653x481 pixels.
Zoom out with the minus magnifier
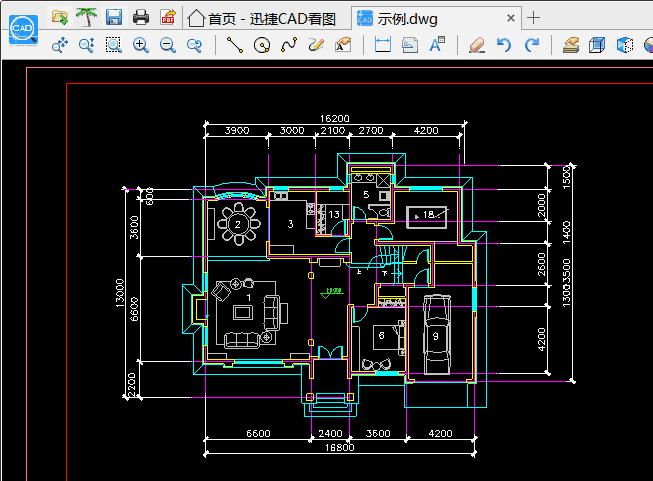click(x=168, y=45)
